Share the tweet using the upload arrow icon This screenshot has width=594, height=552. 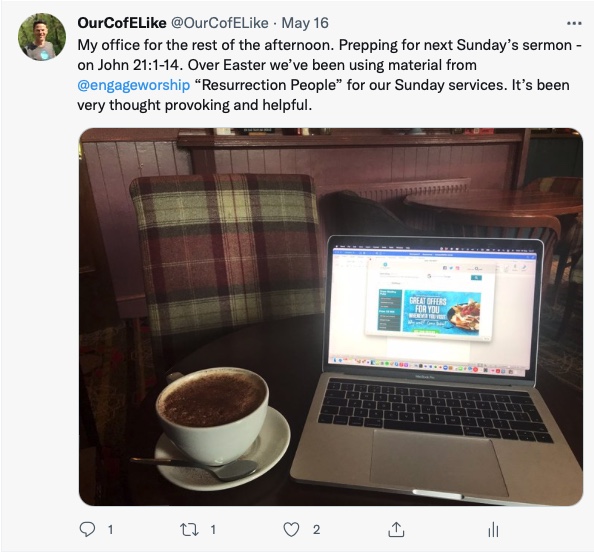click(x=396, y=530)
